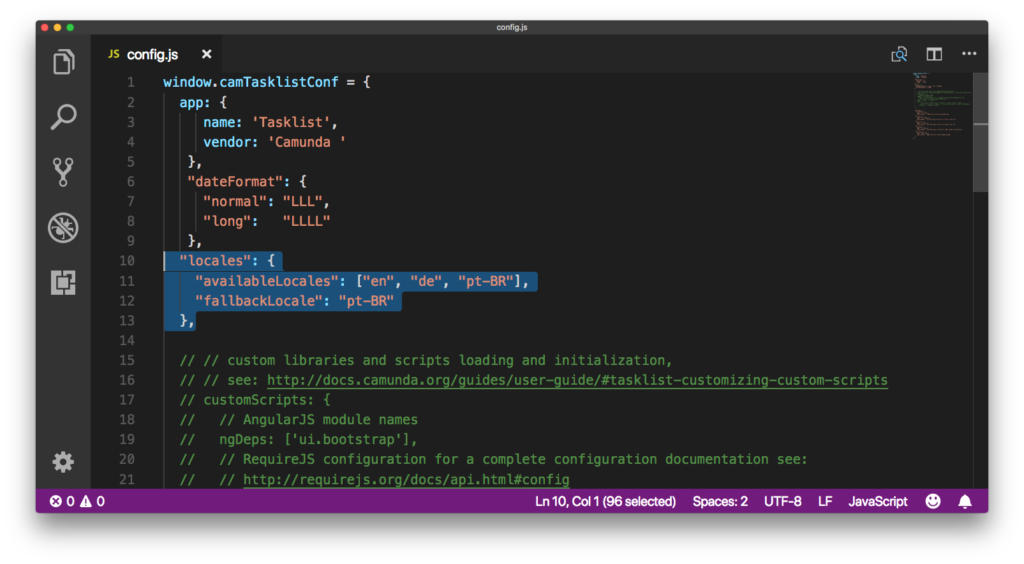Open the editor More Actions menu
Image resolution: width=1024 pixels, height=564 pixels.
968,54
